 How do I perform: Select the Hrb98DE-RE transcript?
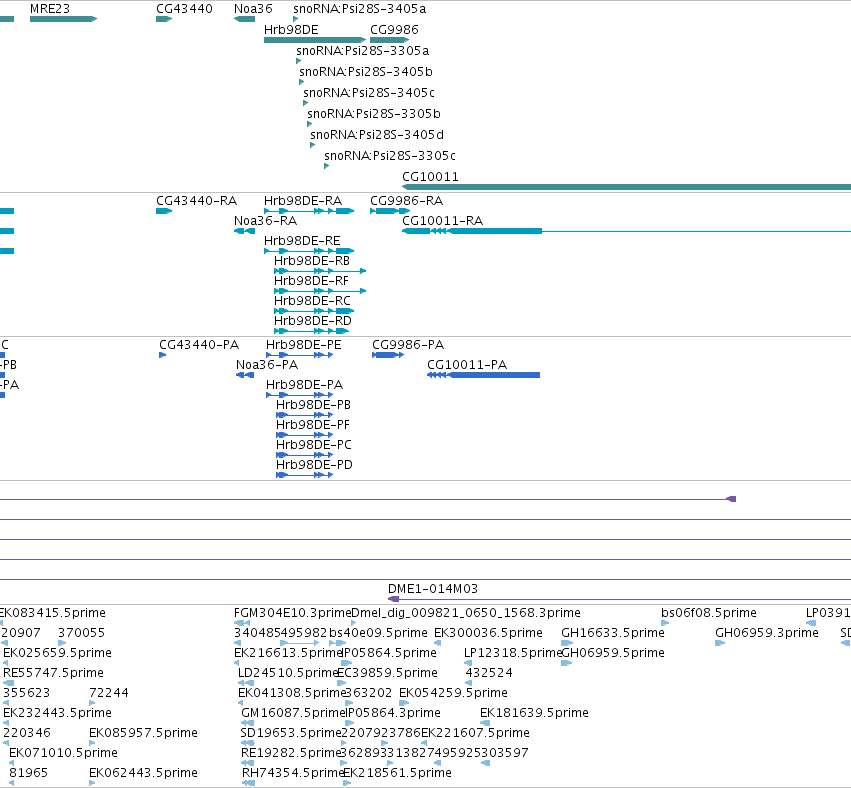[309, 251]
